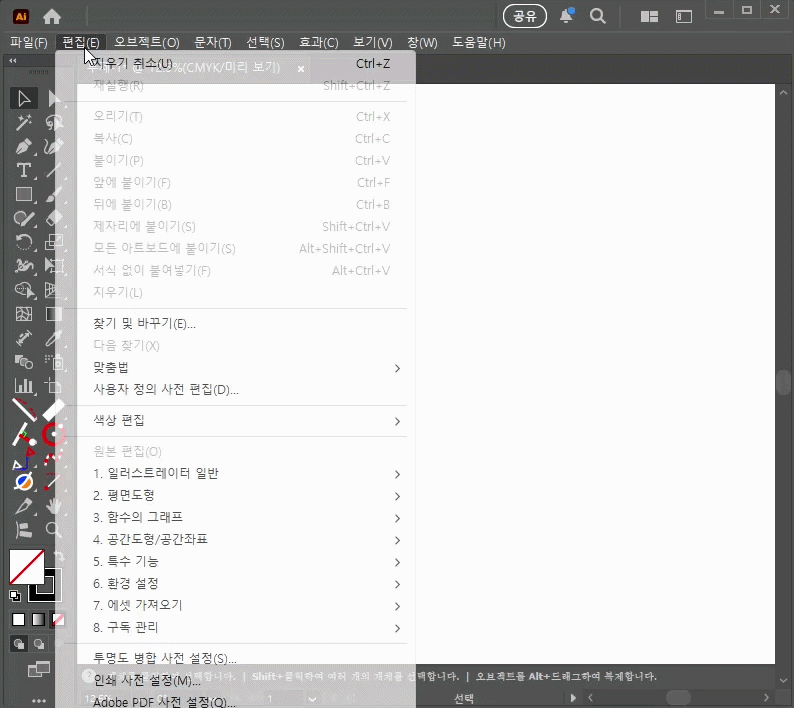Set paint to None mode
Screen dimensions: 794x708
(x=58, y=619)
